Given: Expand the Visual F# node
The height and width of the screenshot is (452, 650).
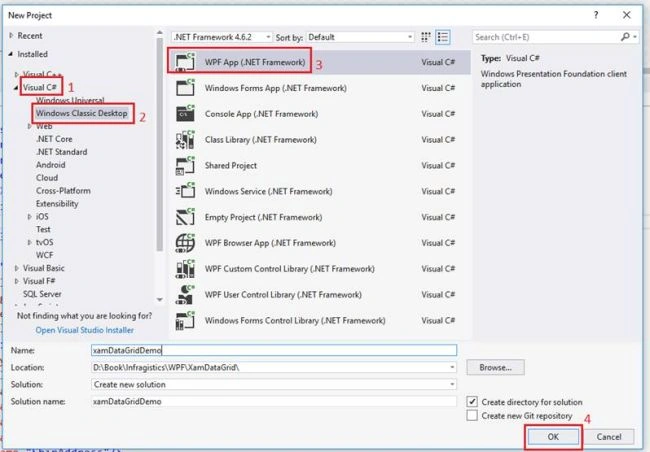Looking at the screenshot, I should coord(17,281).
